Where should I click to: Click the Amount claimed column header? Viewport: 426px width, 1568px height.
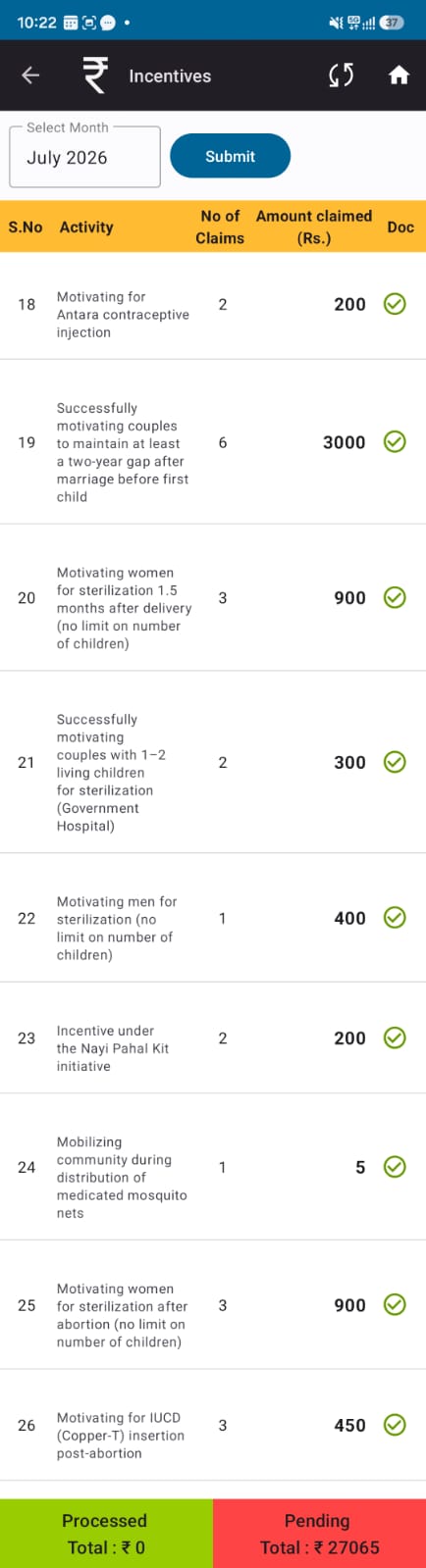pyautogui.click(x=314, y=227)
